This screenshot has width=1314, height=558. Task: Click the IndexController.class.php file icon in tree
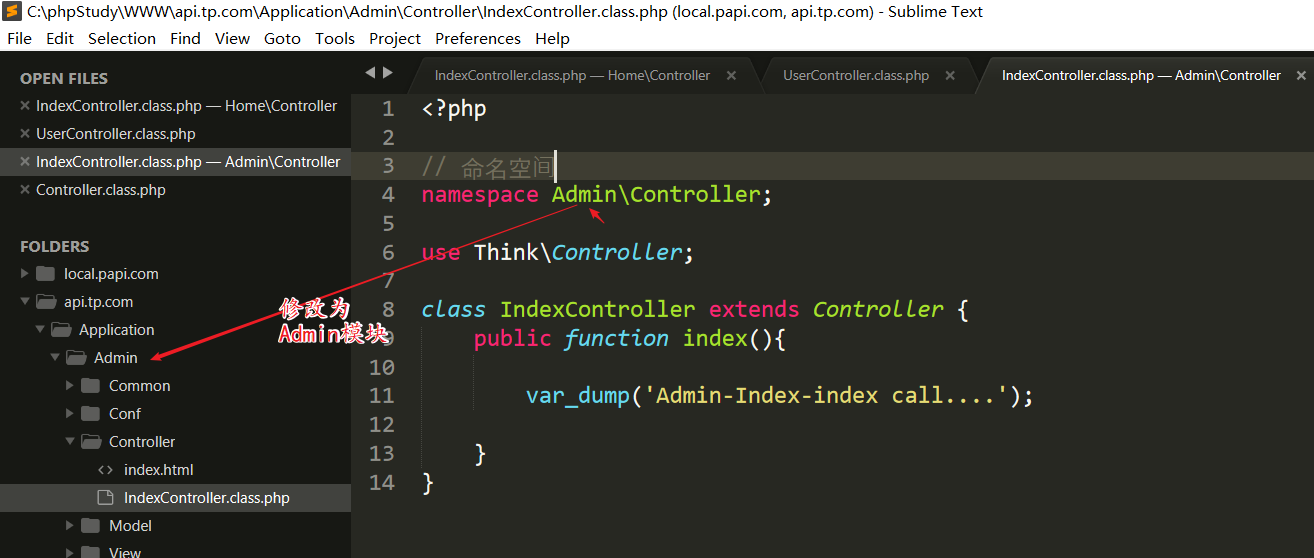(104, 498)
